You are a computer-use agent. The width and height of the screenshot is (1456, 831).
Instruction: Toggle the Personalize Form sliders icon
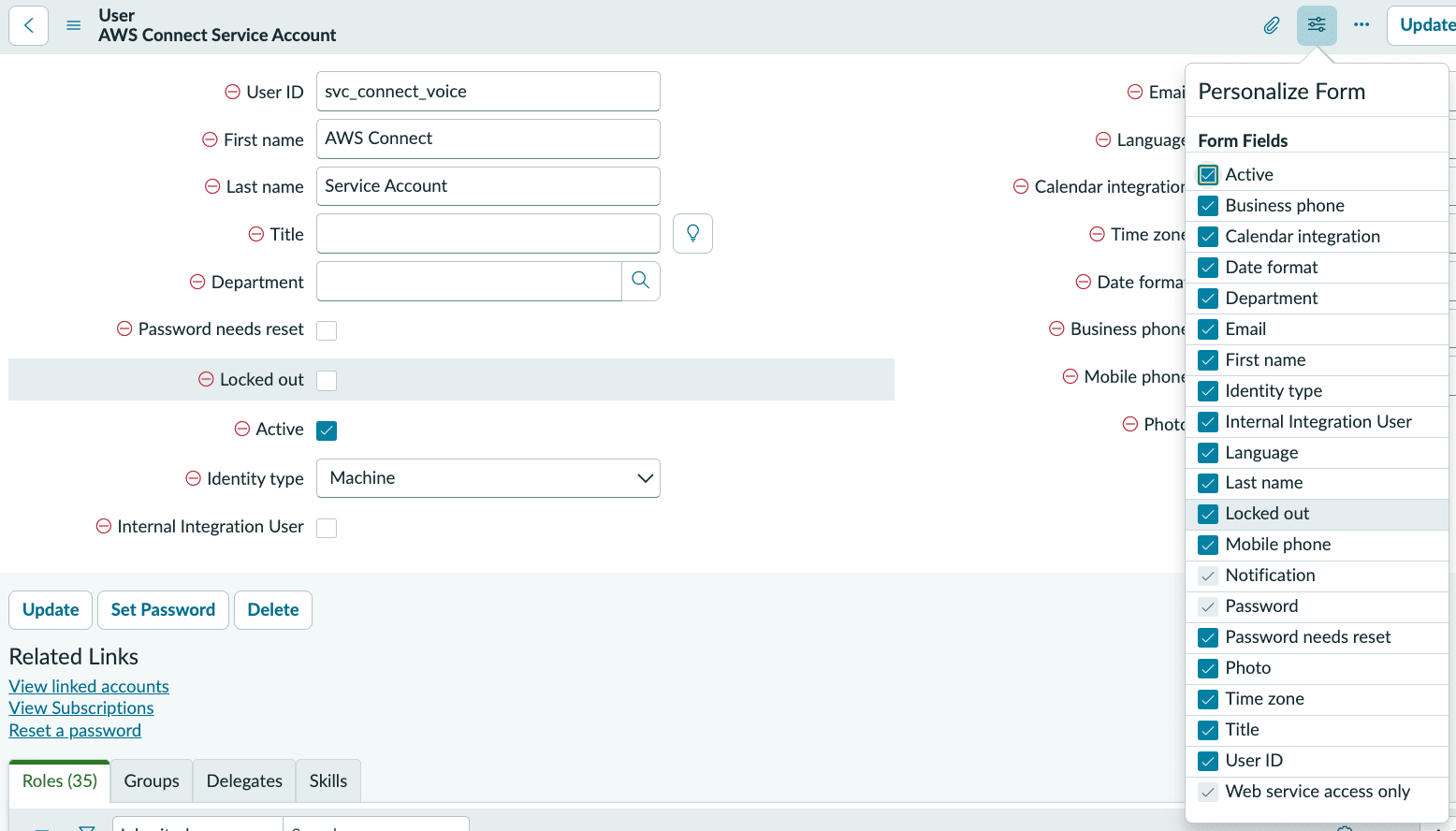coord(1317,25)
